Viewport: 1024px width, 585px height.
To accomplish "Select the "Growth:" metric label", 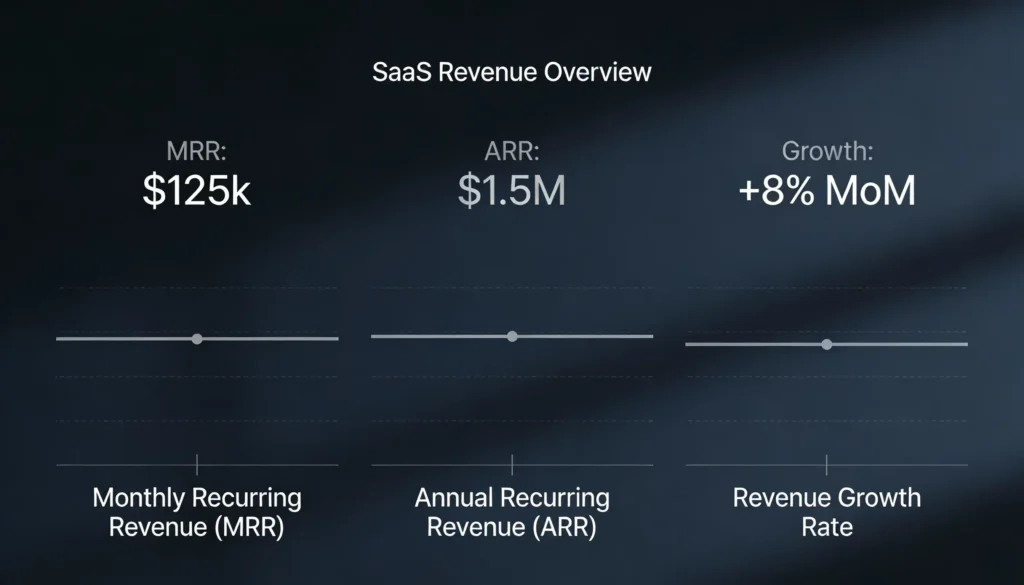I will point(826,153).
